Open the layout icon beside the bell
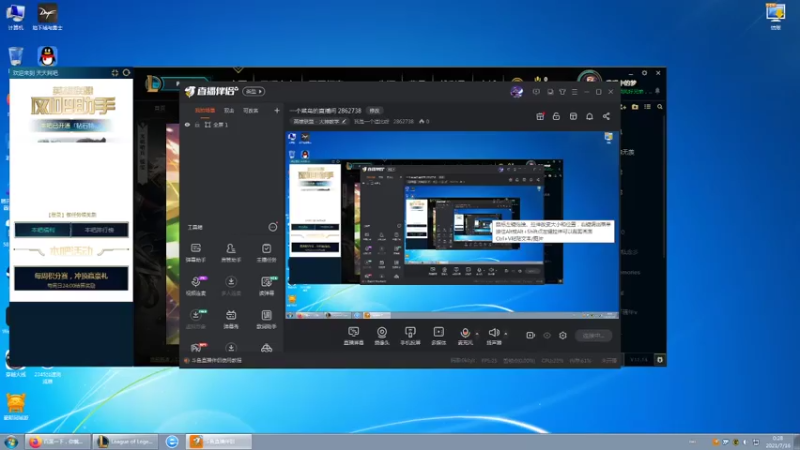 573,116
